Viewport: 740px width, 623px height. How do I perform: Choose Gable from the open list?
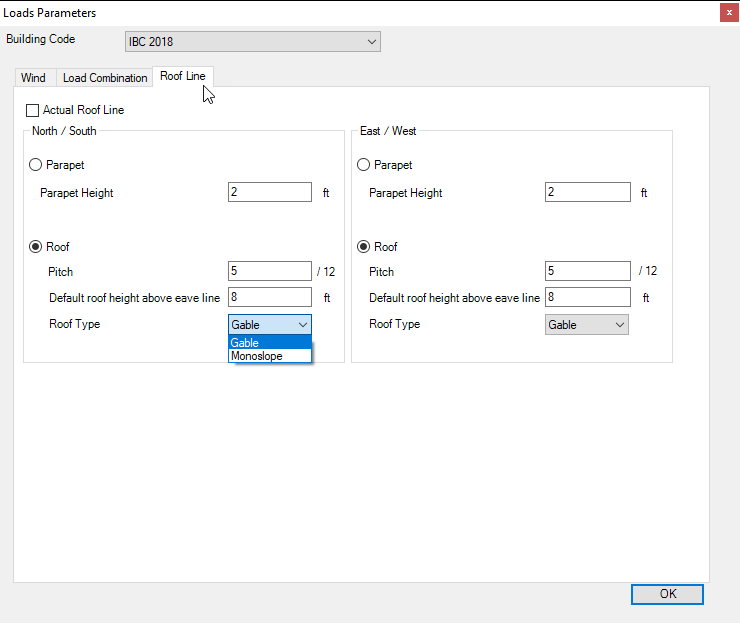[270, 343]
